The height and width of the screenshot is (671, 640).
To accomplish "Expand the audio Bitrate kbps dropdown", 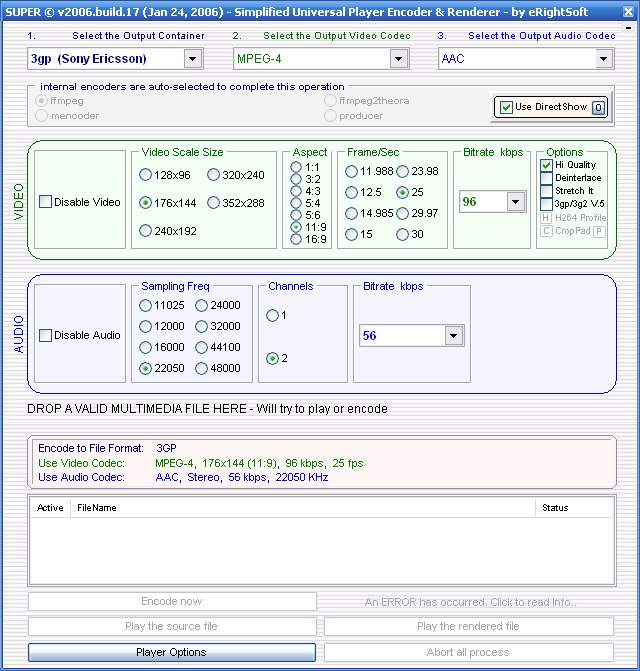I will [x=453, y=336].
